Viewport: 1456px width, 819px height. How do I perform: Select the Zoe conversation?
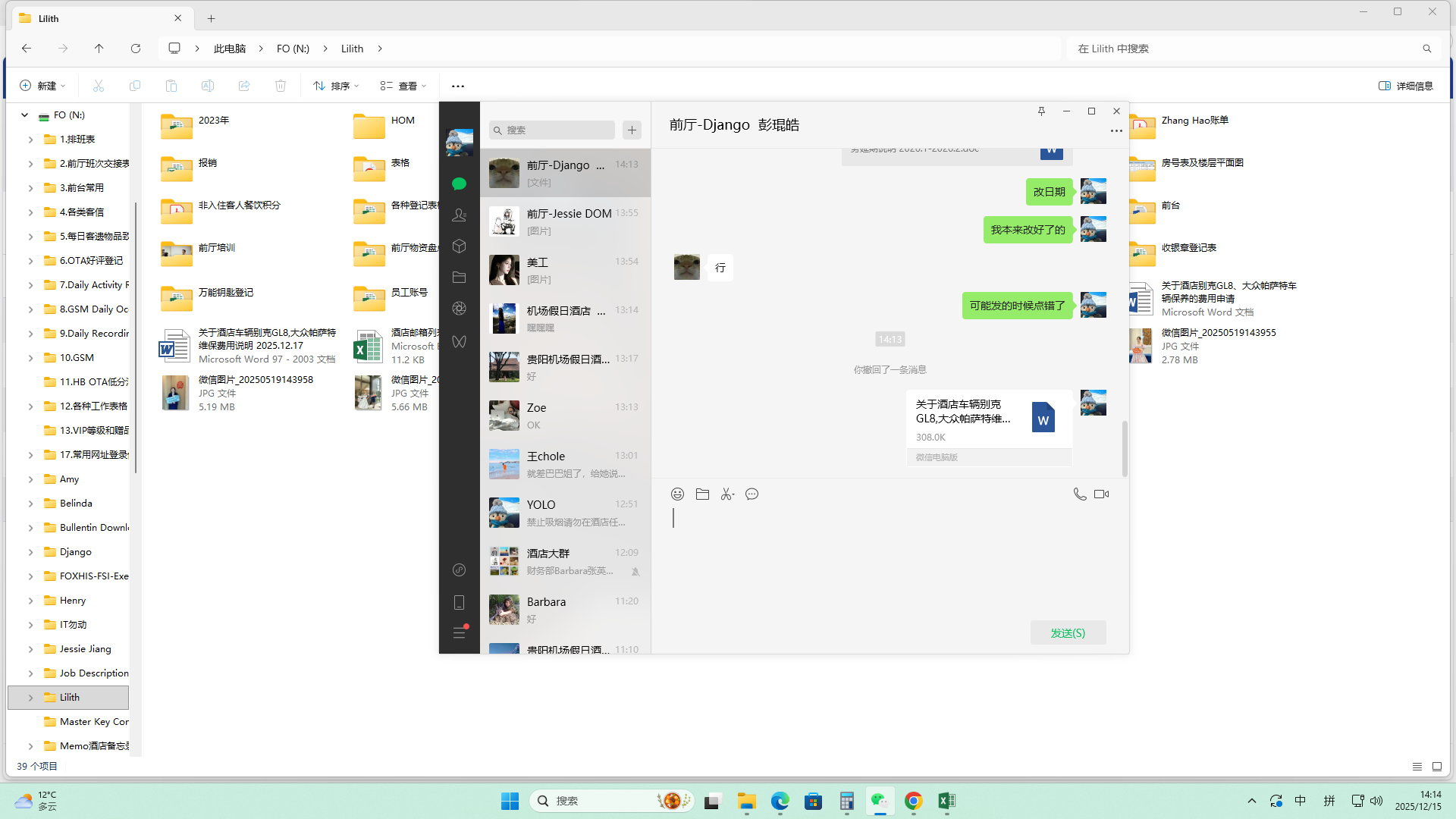565,416
